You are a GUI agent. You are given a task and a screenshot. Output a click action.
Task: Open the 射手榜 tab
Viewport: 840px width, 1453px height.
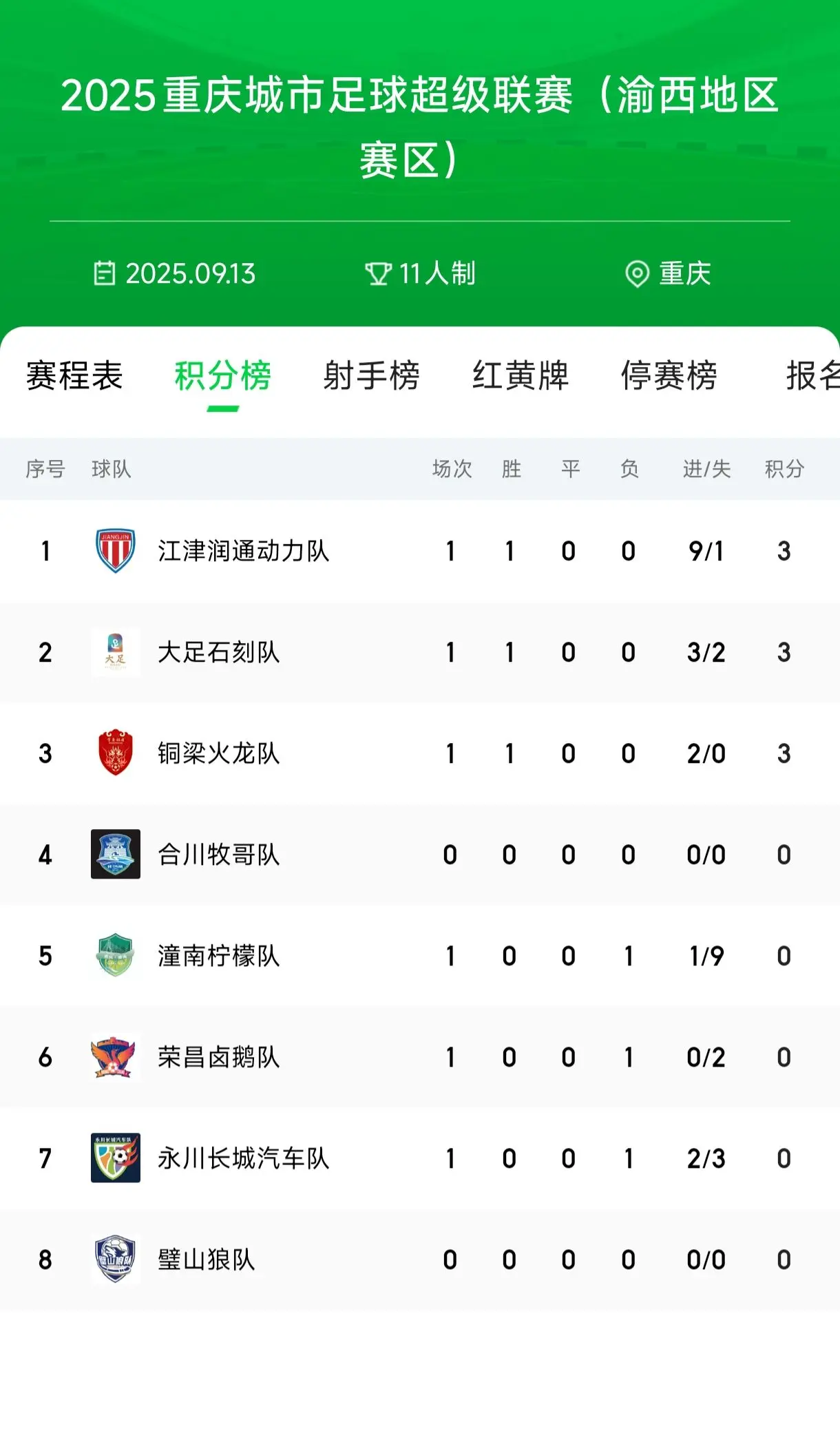pos(371,376)
